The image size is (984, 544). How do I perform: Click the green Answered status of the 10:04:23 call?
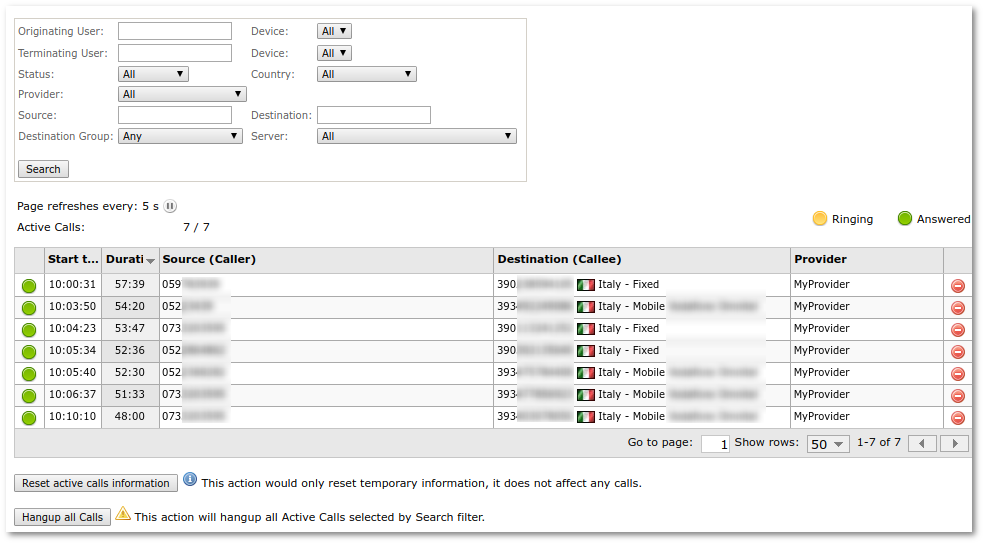pos(29,329)
